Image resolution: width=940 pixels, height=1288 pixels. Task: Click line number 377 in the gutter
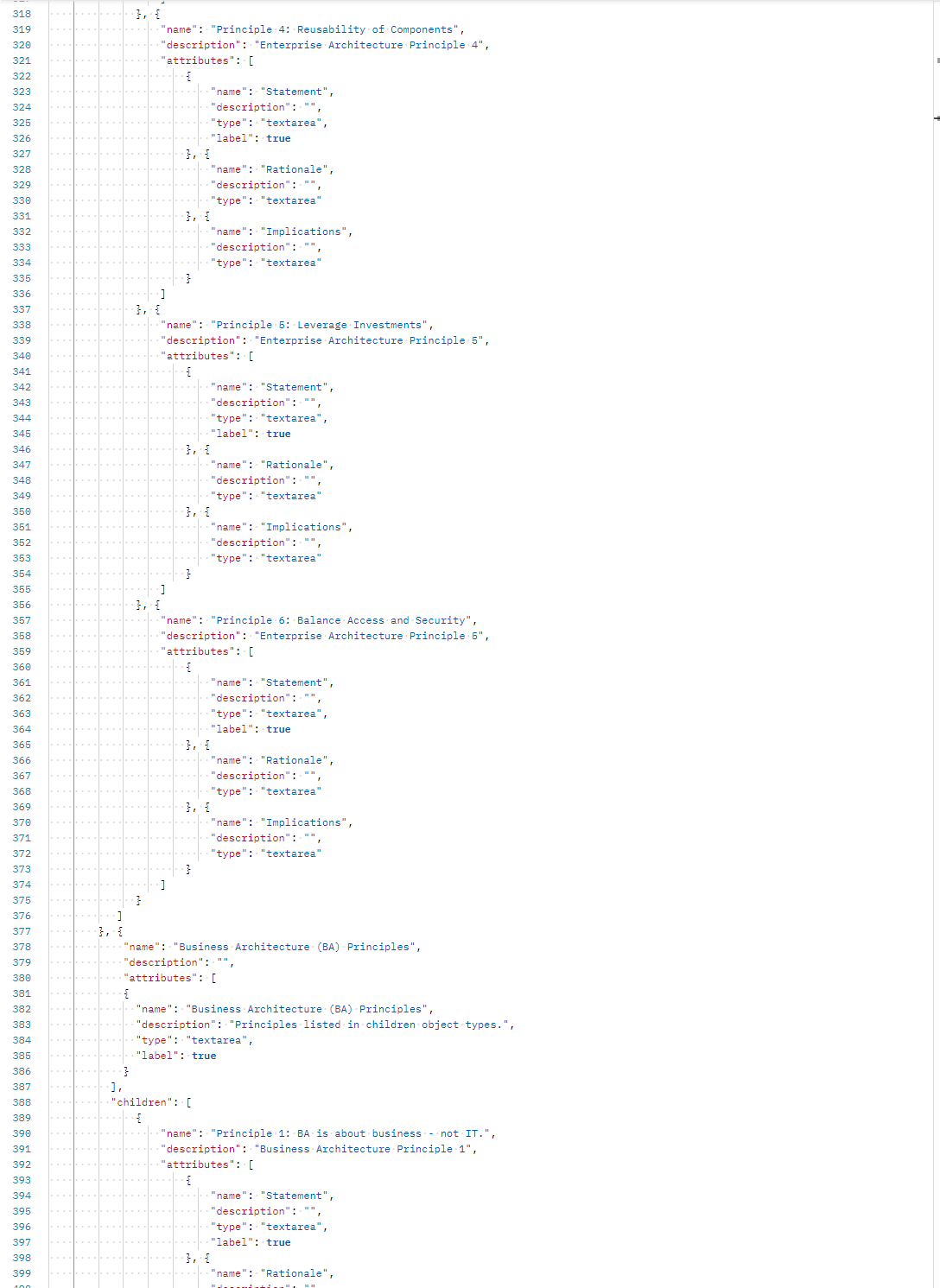click(x=22, y=931)
